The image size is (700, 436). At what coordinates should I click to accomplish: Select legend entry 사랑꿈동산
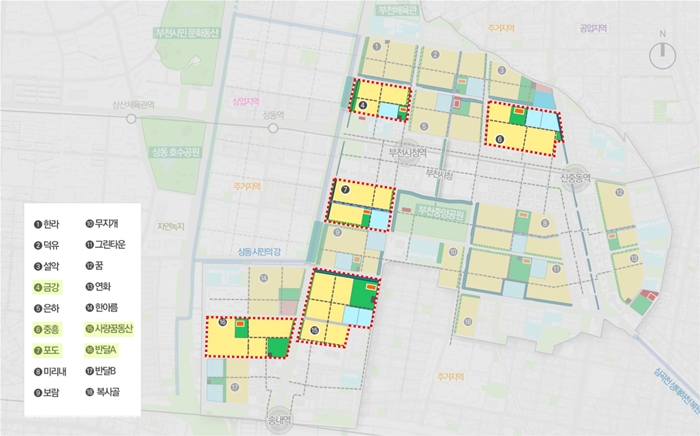coord(109,329)
